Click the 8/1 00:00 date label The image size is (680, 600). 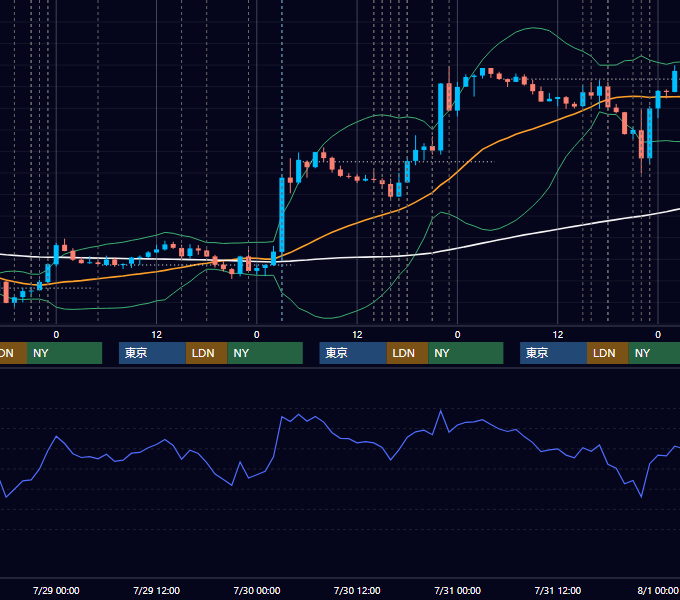tap(658, 591)
